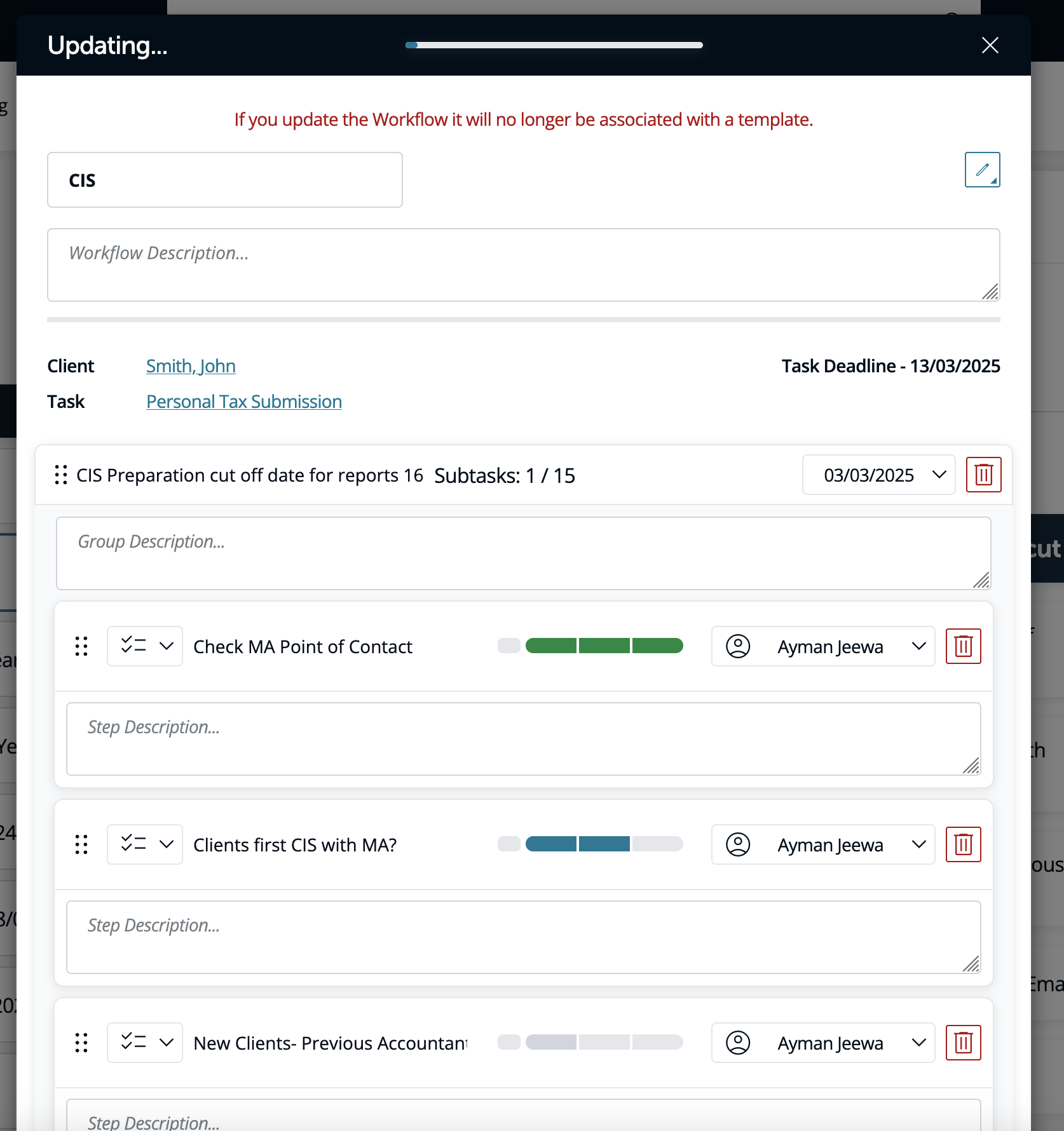This screenshot has height=1131, width=1064.
Task: Click the Check MA Point of Contact step title
Action: (303, 647)
